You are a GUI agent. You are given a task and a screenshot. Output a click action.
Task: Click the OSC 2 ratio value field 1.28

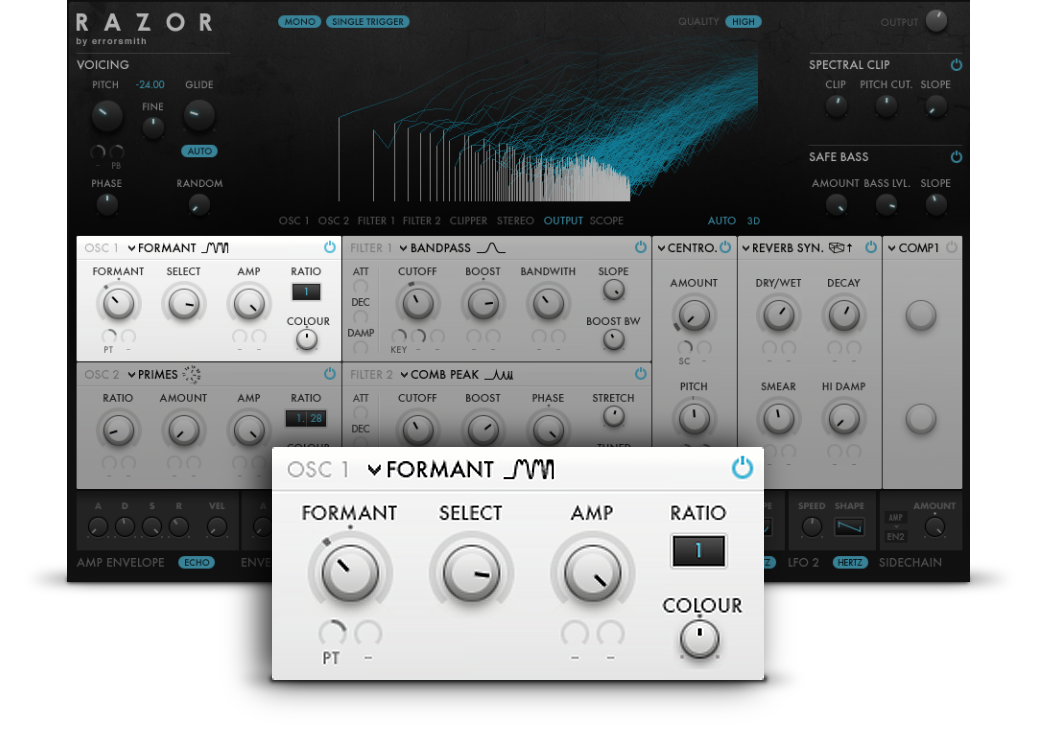tap(306, 418)
